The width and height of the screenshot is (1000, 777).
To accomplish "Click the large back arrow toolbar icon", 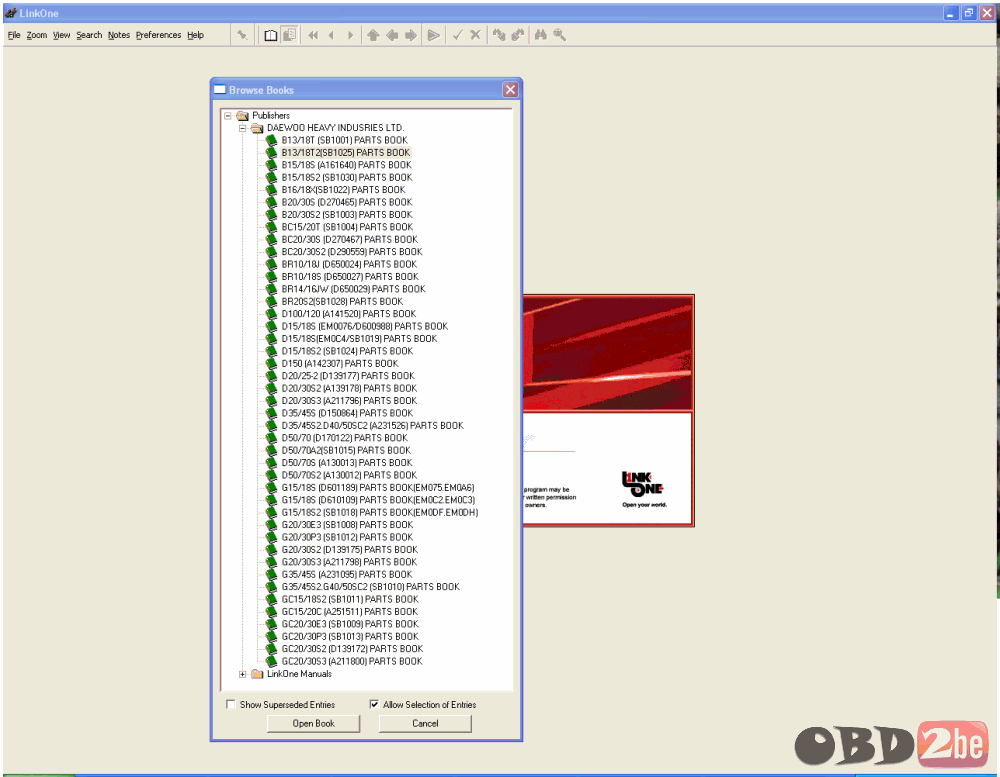I will (392, 35).
